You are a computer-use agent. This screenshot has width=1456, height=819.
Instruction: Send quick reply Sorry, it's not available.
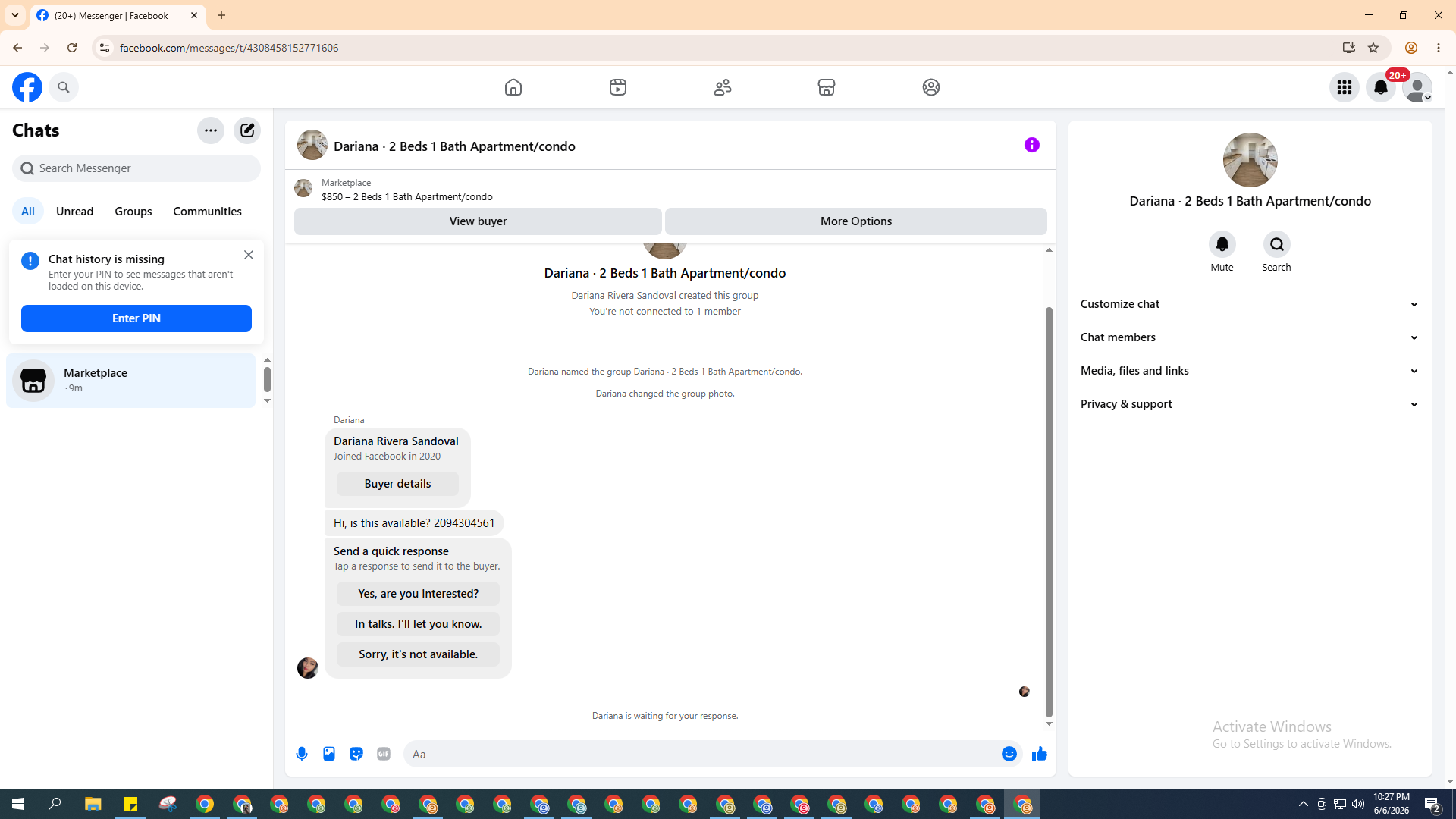tap(418, 654)
